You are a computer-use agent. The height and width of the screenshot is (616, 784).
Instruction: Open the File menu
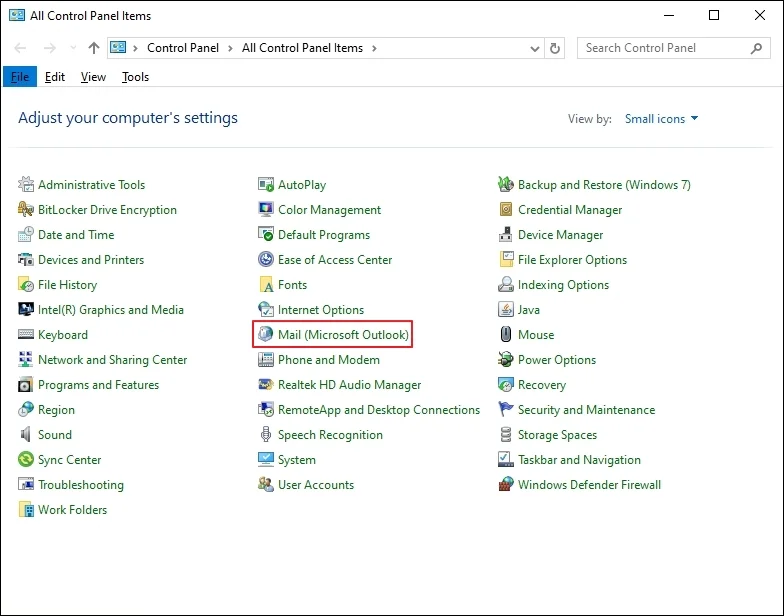20,76
